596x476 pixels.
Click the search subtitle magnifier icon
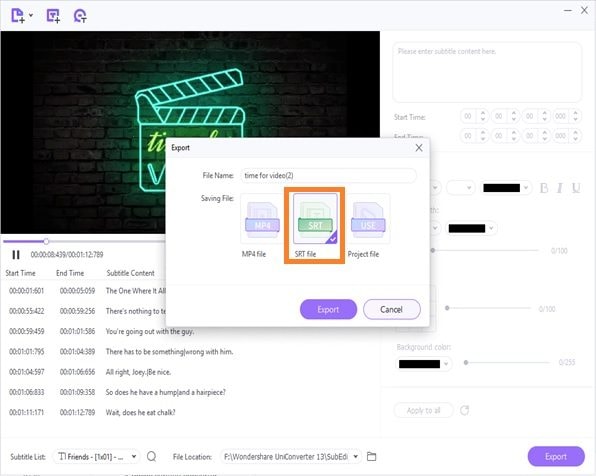(151, 456)
